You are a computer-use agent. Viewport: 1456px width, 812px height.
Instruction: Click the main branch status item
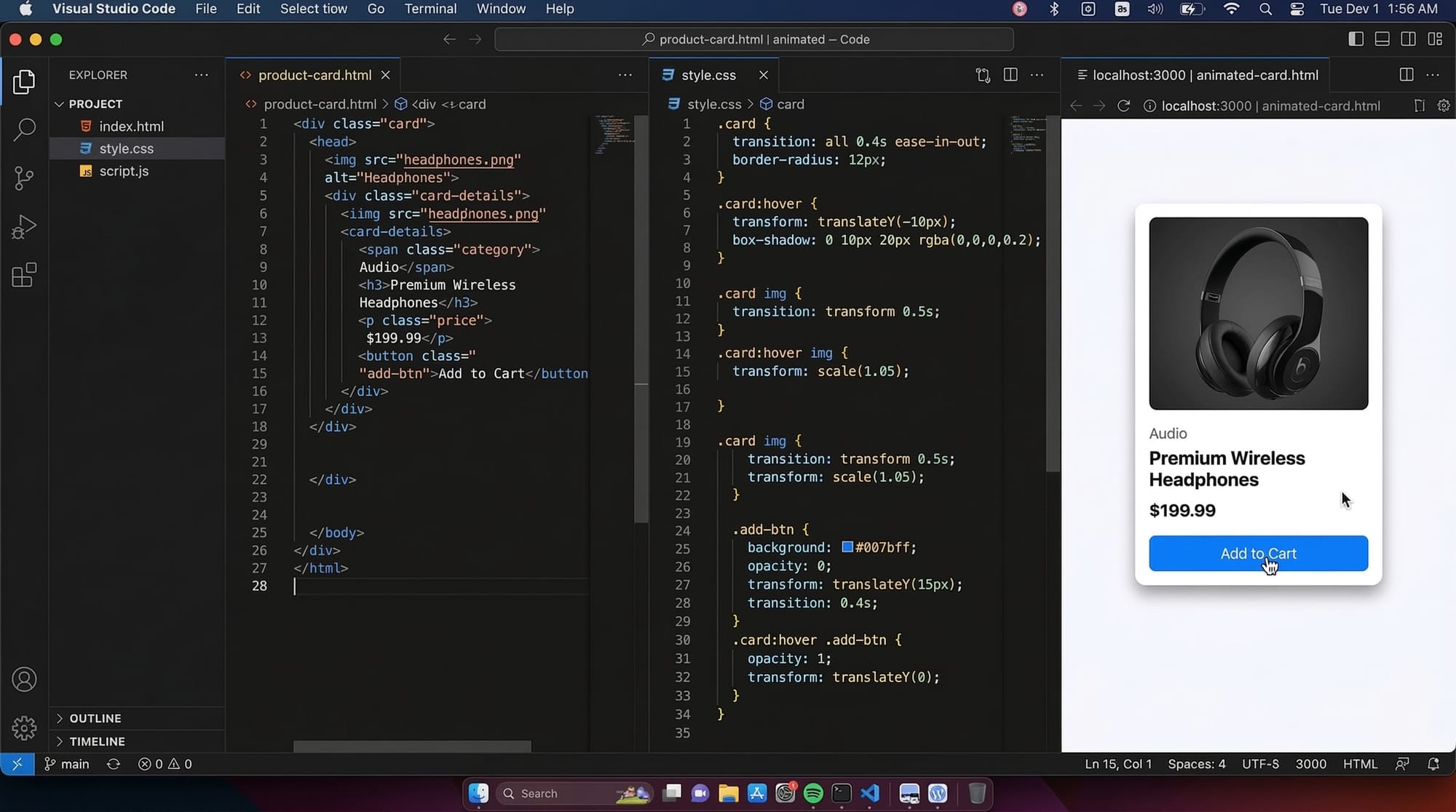(x=67, y=764)
